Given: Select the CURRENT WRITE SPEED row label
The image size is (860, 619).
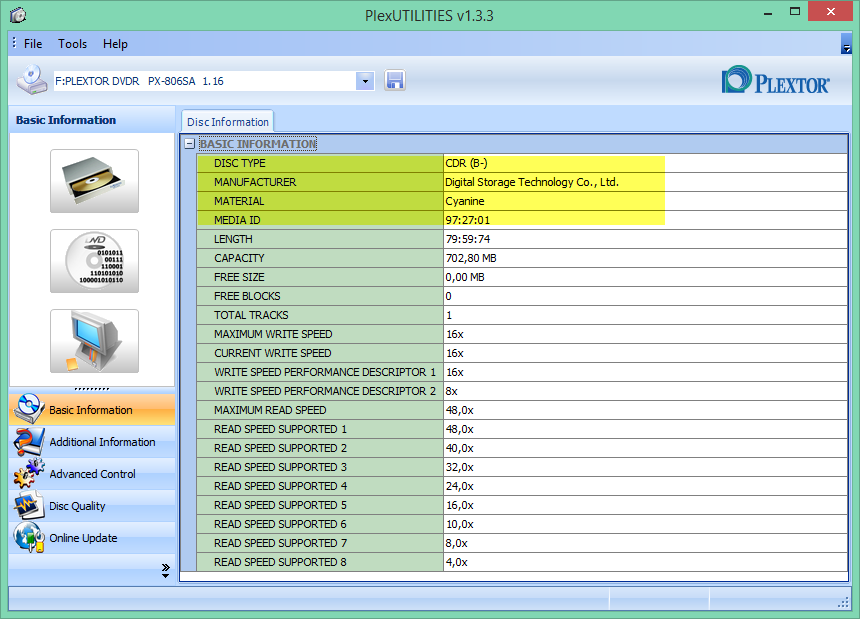Looking at the screenshot, I should (320, 353).
